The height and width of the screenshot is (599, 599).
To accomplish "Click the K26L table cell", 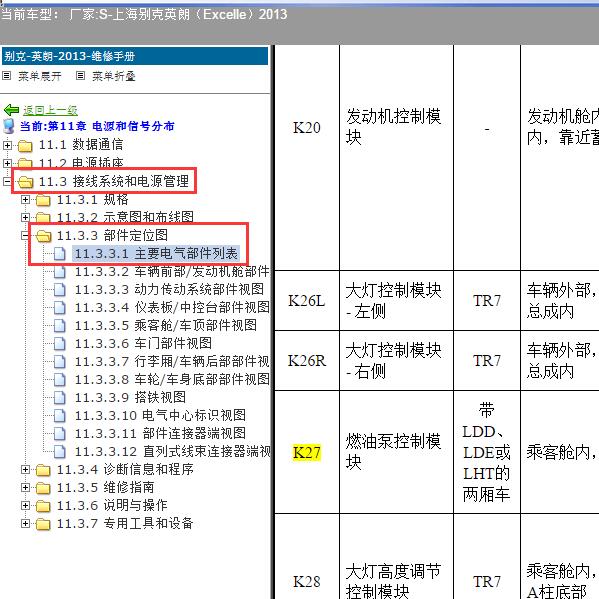I will tap(307, 301).
